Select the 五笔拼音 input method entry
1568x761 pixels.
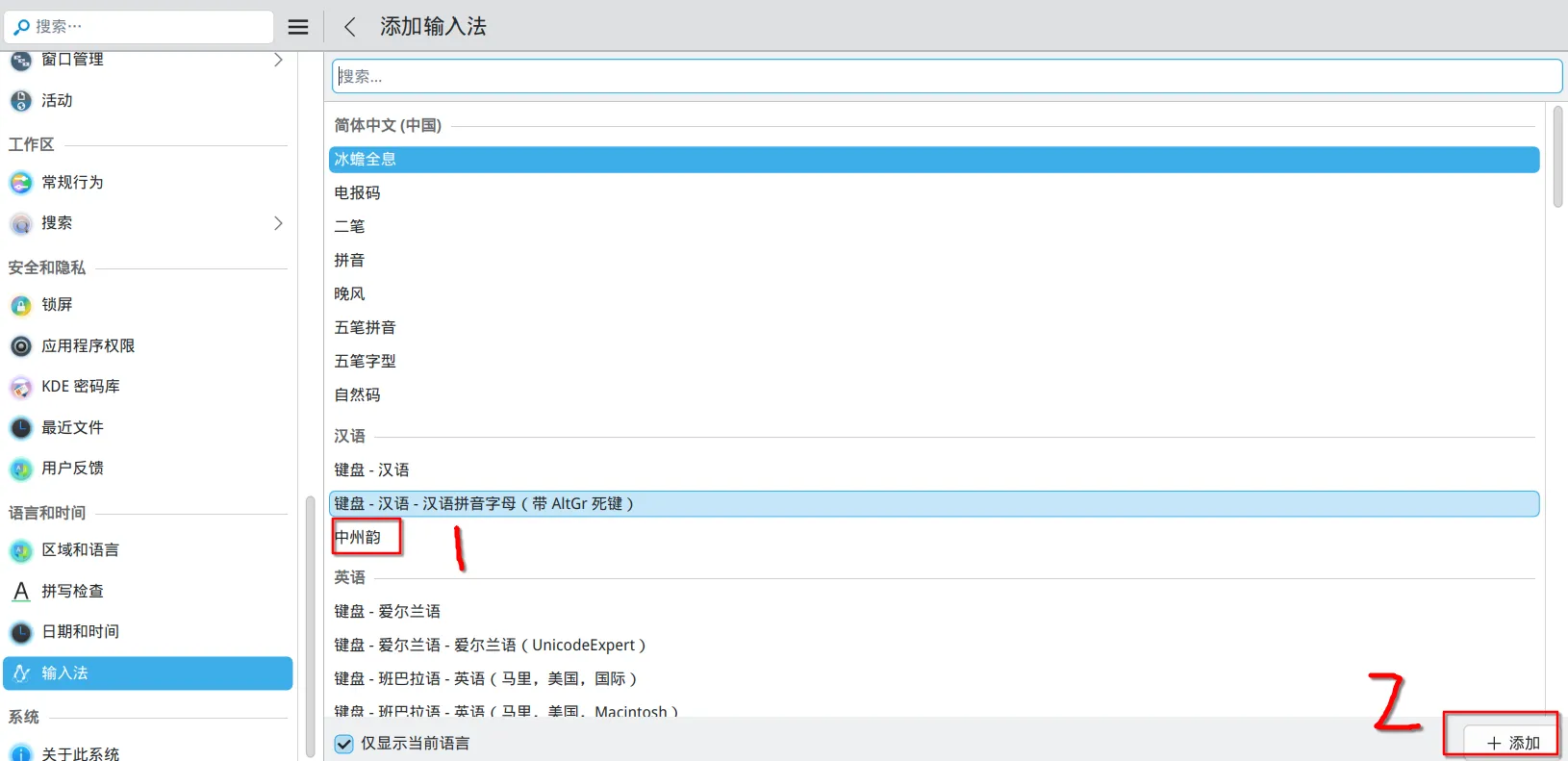pos(366,328)
